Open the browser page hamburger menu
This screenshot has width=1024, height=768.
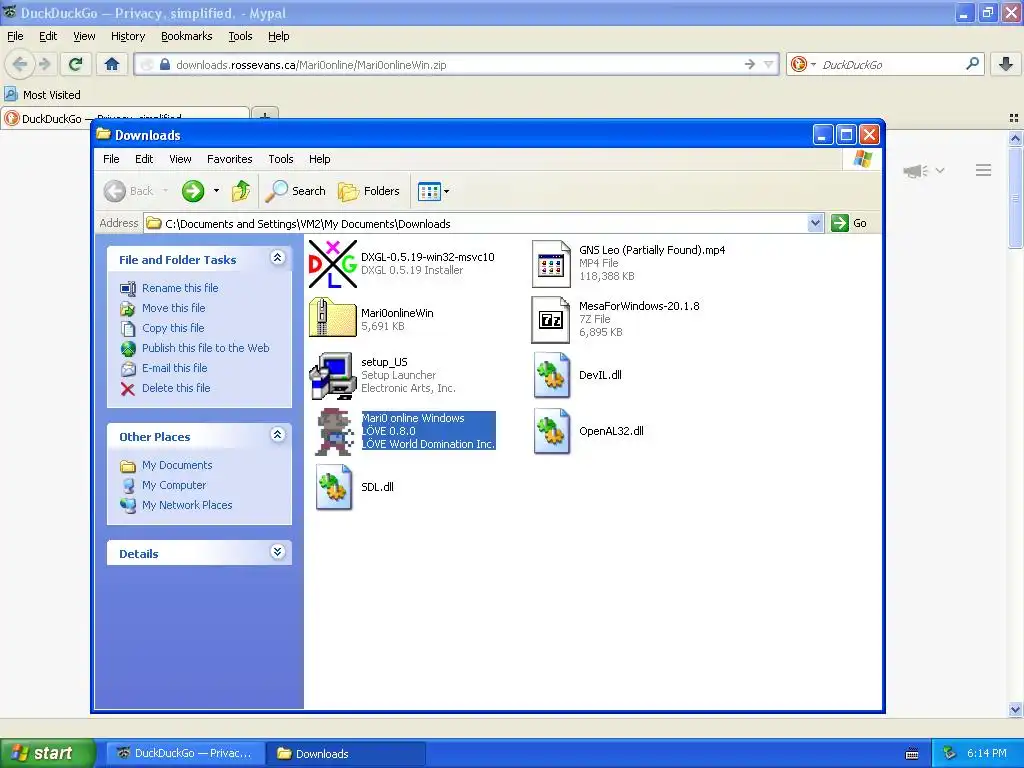(x=984, y=170)
